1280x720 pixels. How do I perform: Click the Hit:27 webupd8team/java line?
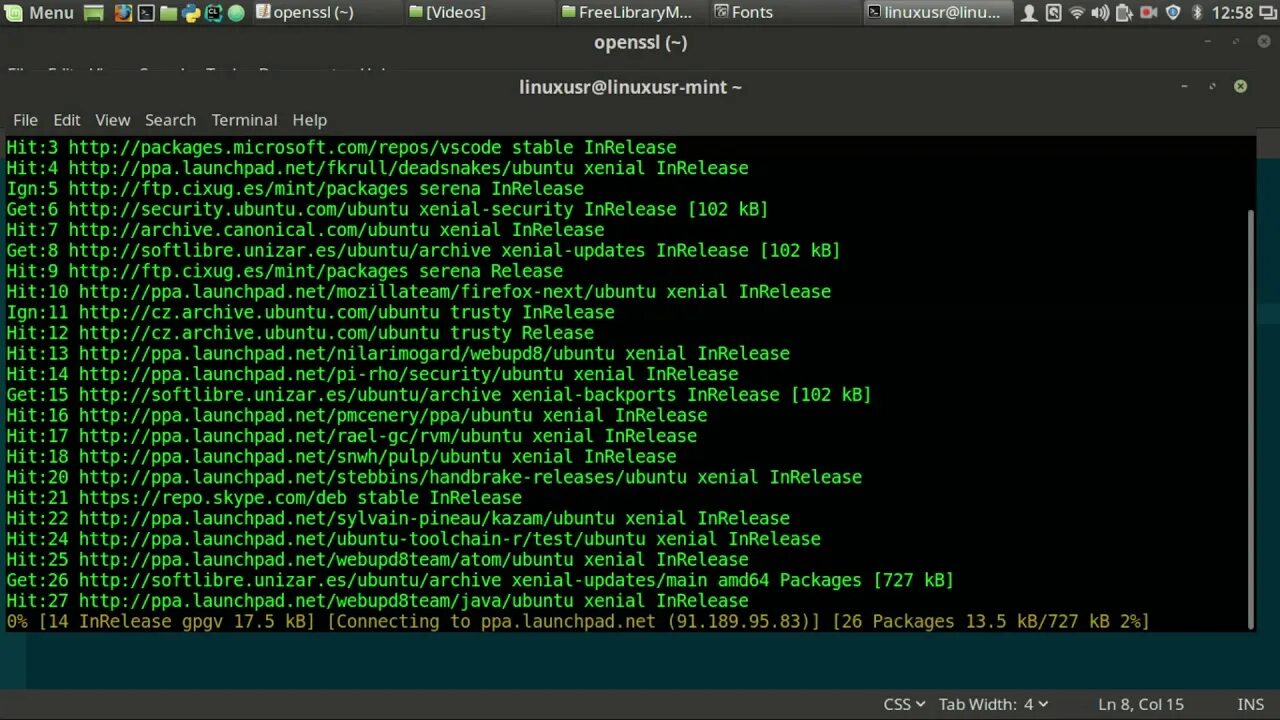377,600
